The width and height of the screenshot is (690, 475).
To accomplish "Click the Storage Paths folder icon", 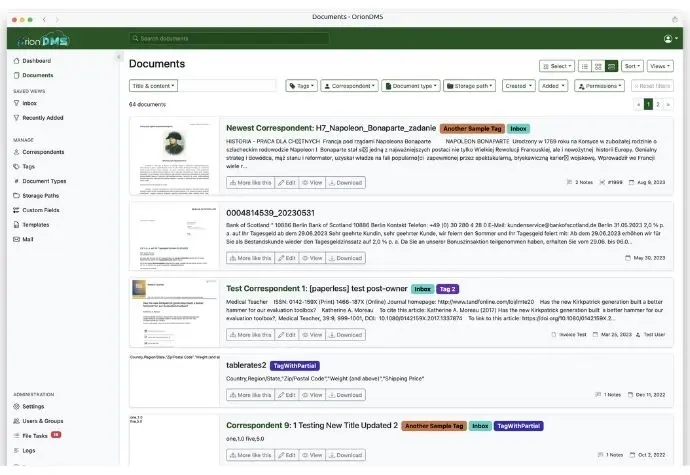I will pos(16,195).
